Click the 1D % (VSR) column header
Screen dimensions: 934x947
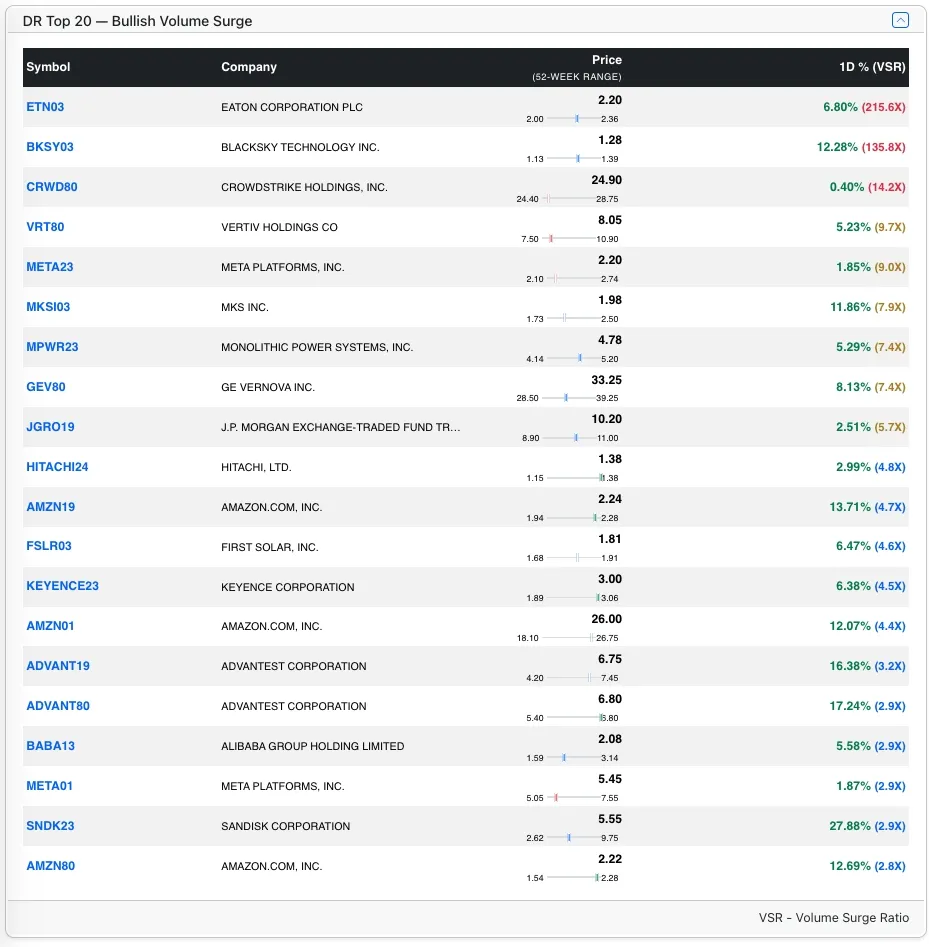pos(871,67)
